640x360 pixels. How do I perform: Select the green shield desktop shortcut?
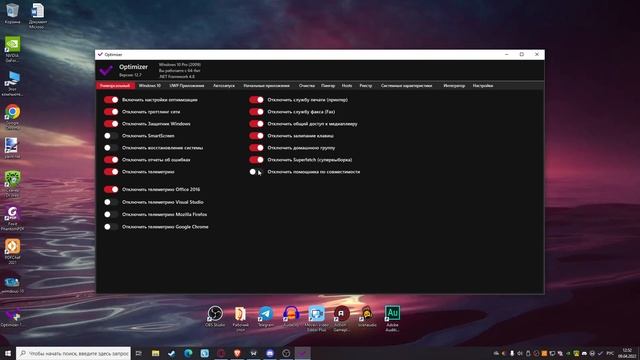click(12, 184)
